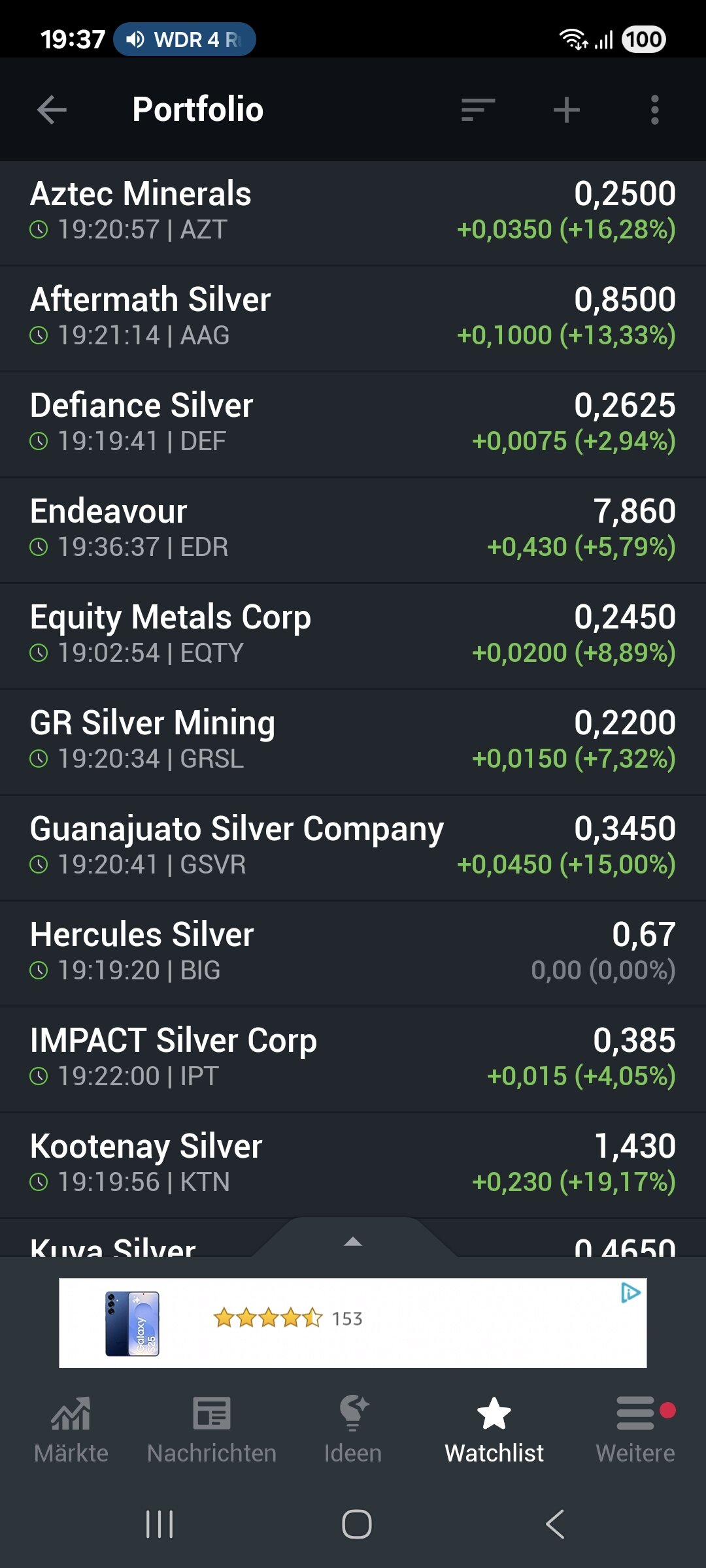
Task: Open the Aztec Minerals stock entry
Action: coord(353,212)
